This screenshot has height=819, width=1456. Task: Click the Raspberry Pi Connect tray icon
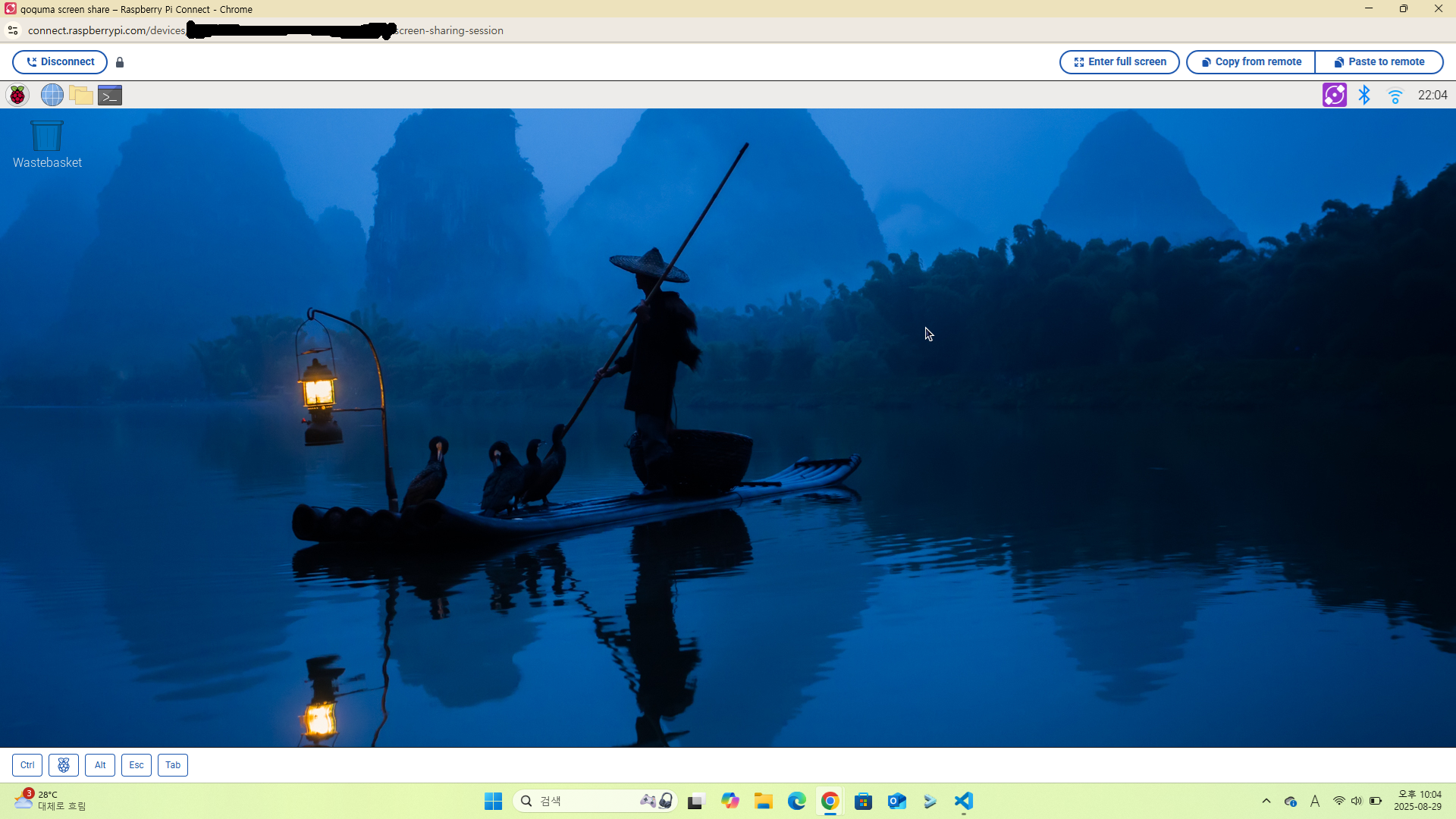(x=1334, y=95)
